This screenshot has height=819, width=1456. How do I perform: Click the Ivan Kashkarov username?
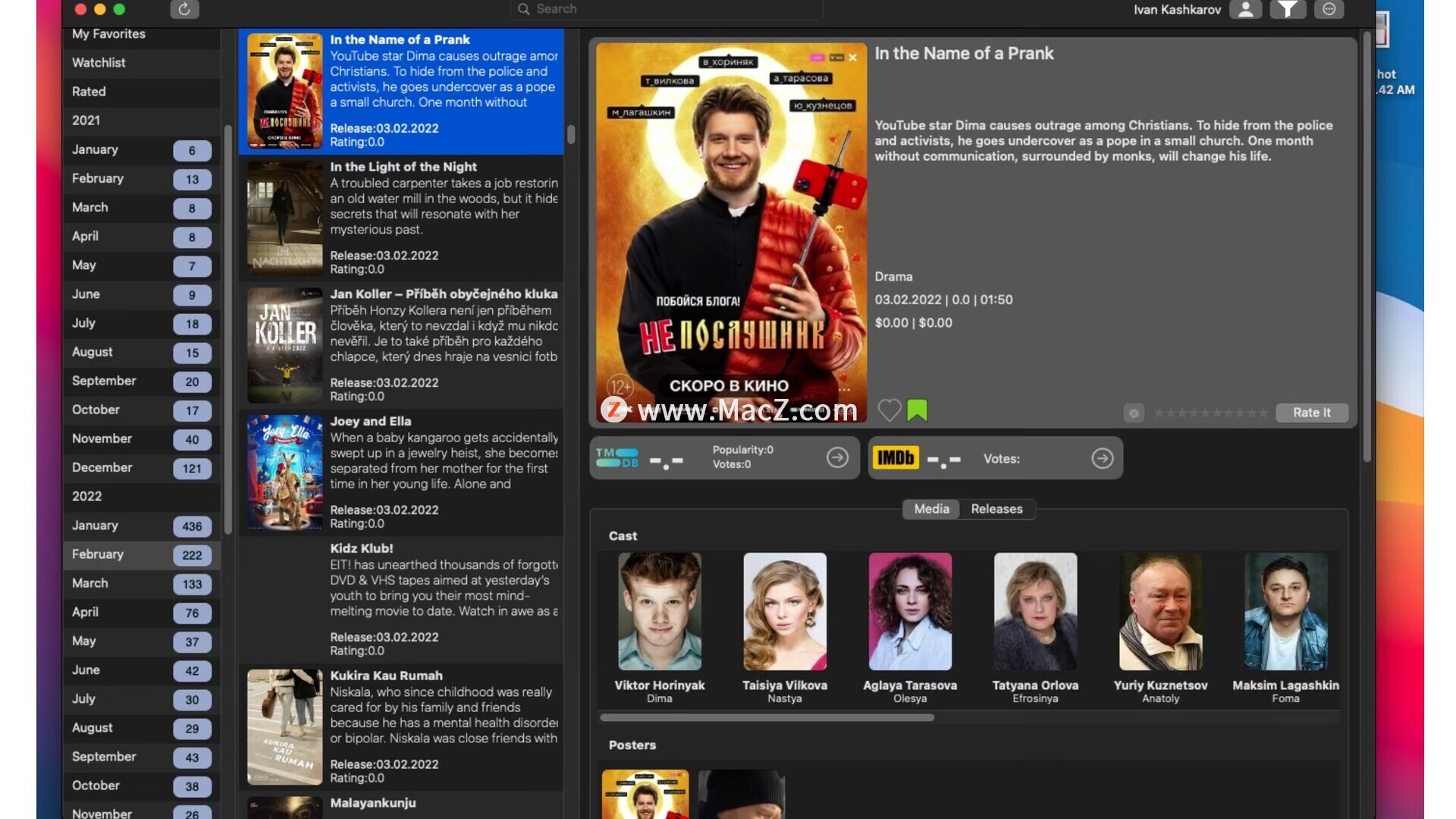[x=1177, y=9]
